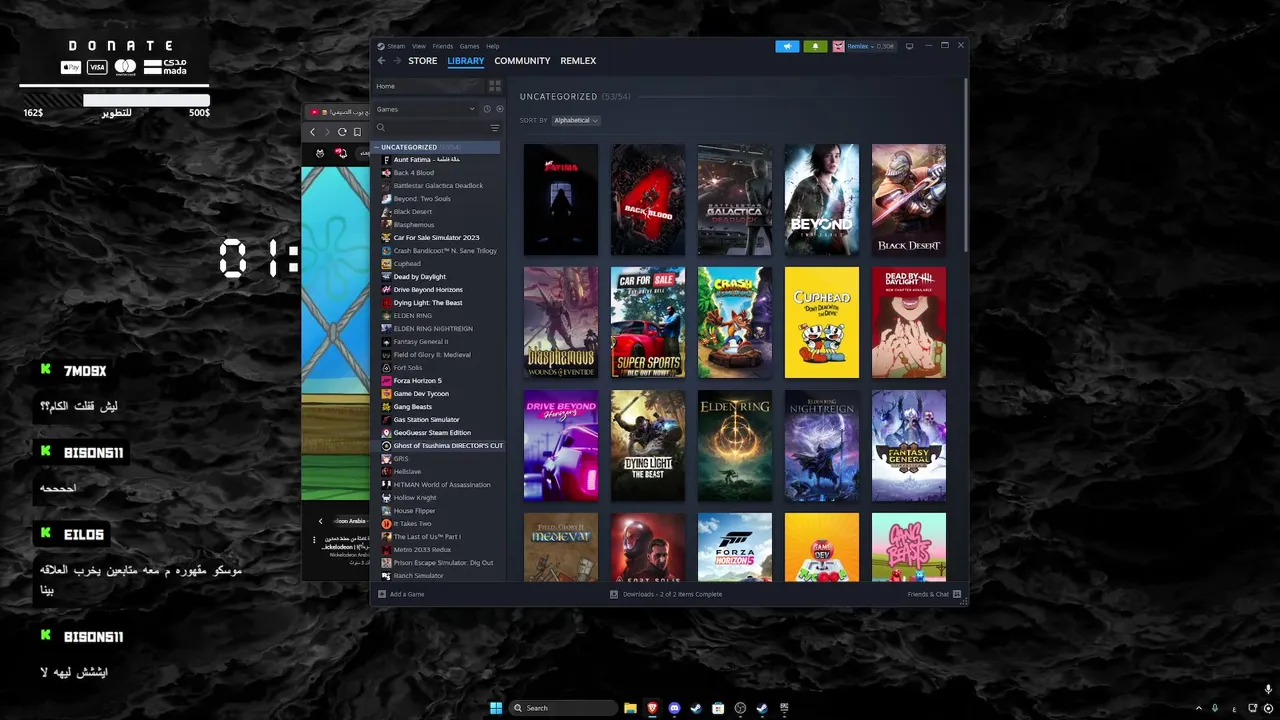Open the View menu

(x=419, y=46)
